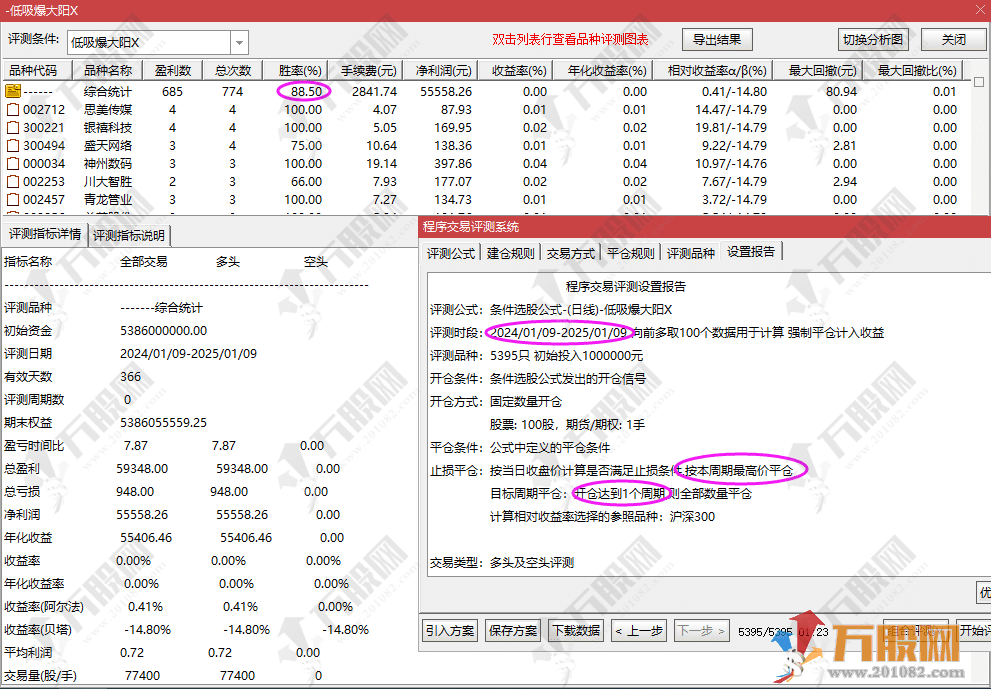Open the 建仓规则 tab

(x=511, y=253)
